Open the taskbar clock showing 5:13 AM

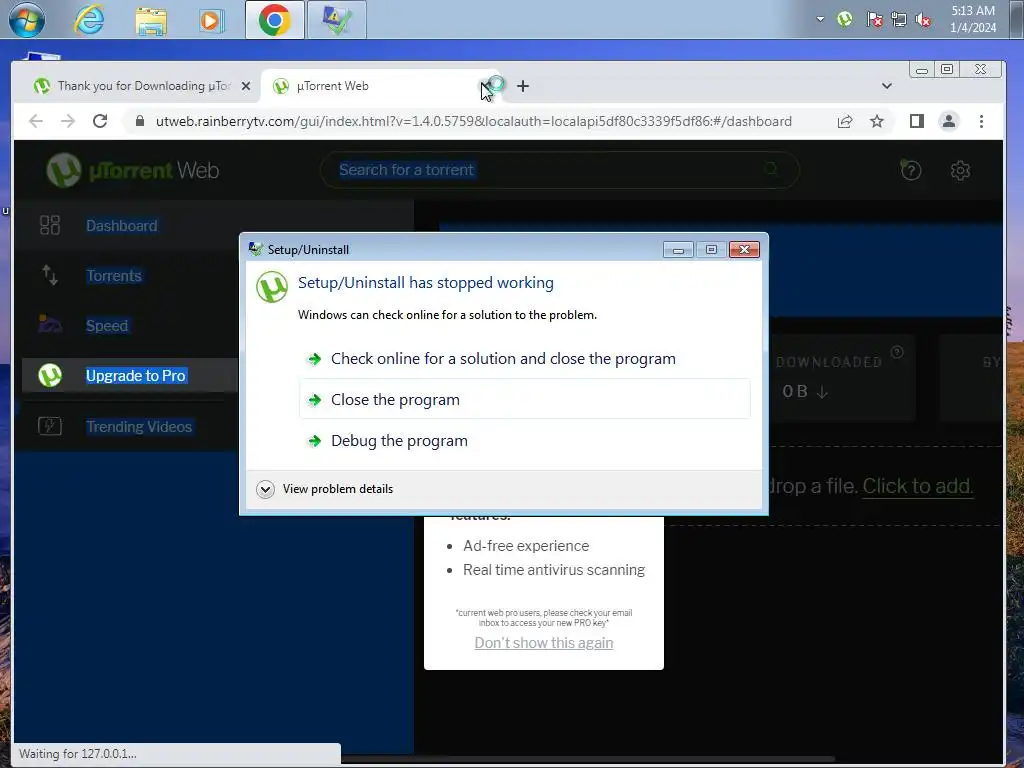(972, 19)
